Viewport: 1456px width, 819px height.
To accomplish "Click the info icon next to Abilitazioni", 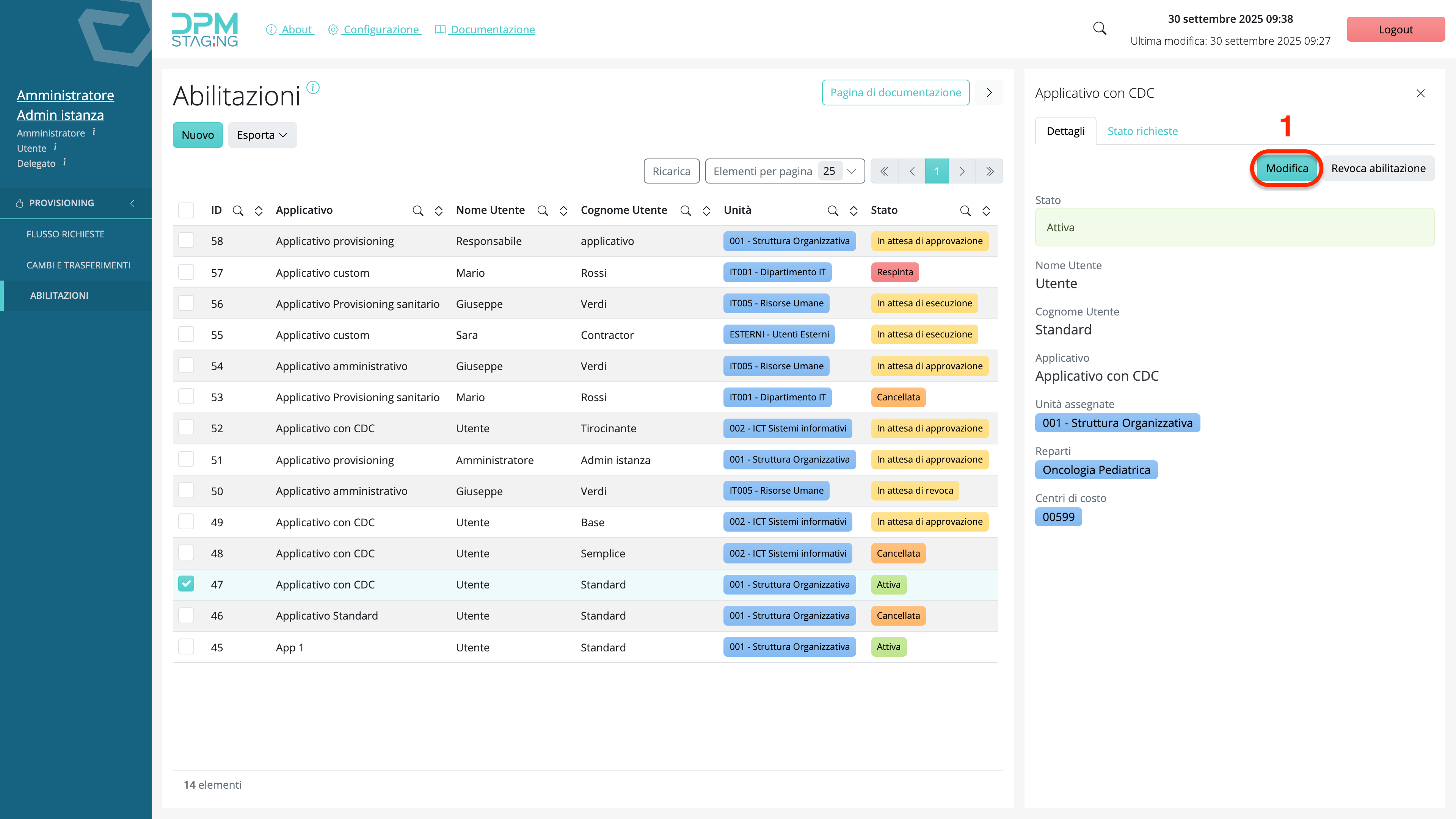I will pyautogui.click(x=312, y=88).
